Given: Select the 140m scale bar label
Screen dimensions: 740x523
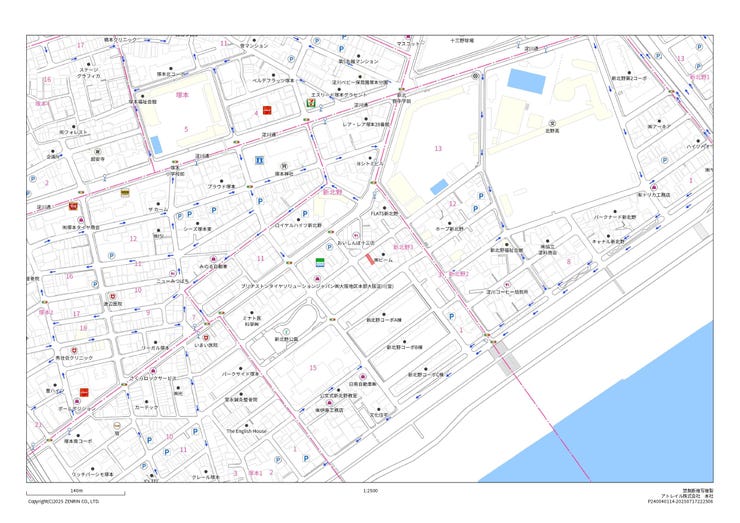Looking at the screenshot, I should [x=76, y=490].
